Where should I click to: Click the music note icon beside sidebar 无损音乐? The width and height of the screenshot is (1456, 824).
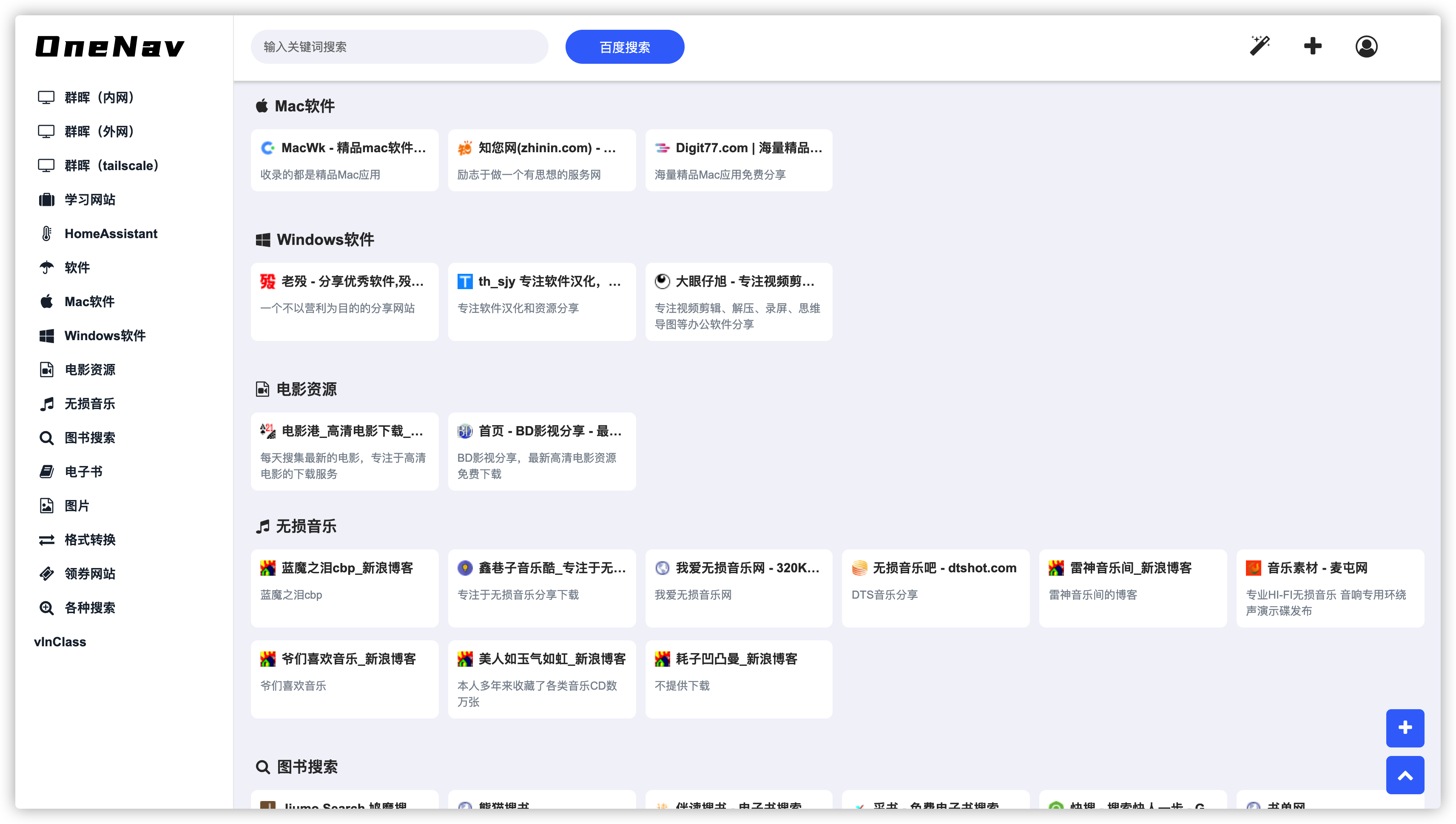coord(46,404)
